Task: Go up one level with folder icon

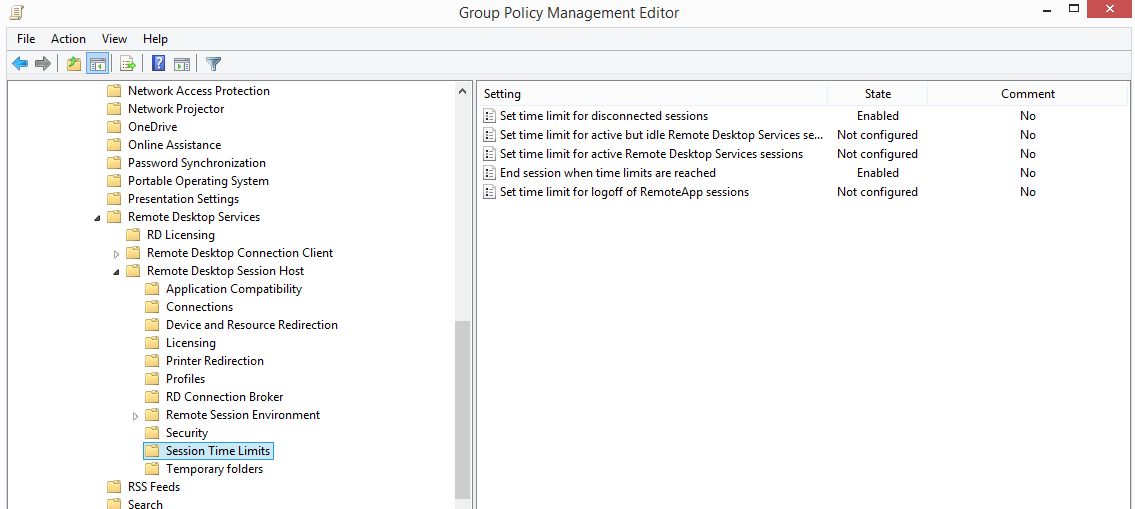Action: pos(74,64)
